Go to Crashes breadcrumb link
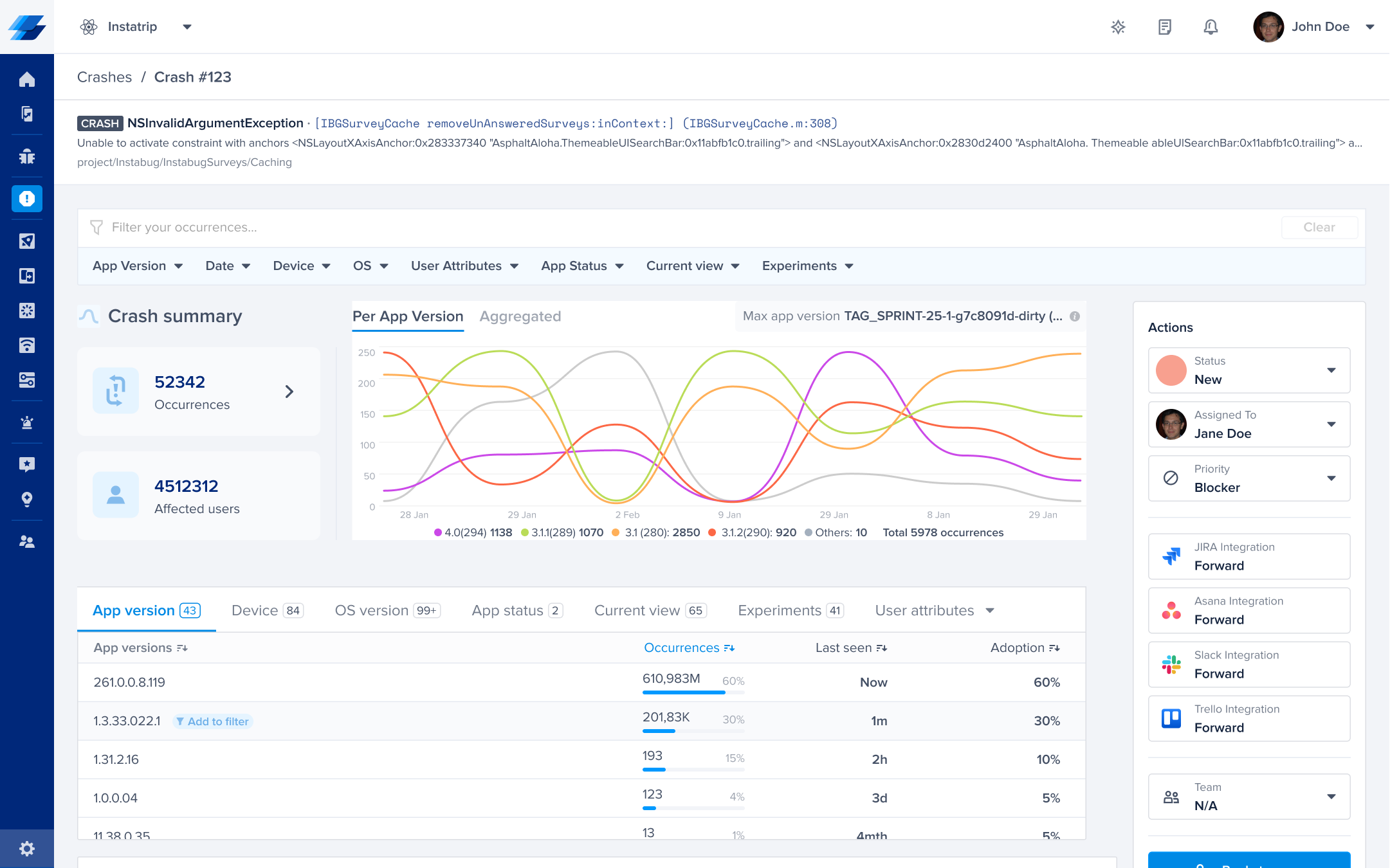This screenshot has width=1390, height=868. pyautogui.click(x=104, y=77)
